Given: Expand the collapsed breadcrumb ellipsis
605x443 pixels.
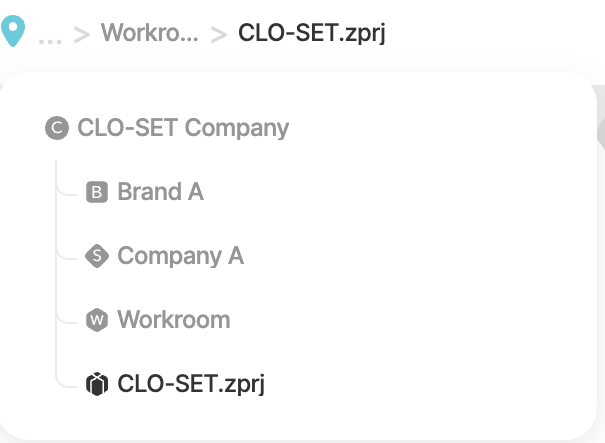Looking at the screenshot, I should click(50, 41).
